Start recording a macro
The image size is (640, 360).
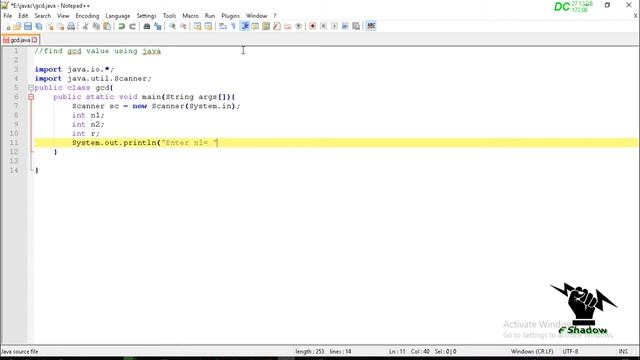(x=313, y=27)
